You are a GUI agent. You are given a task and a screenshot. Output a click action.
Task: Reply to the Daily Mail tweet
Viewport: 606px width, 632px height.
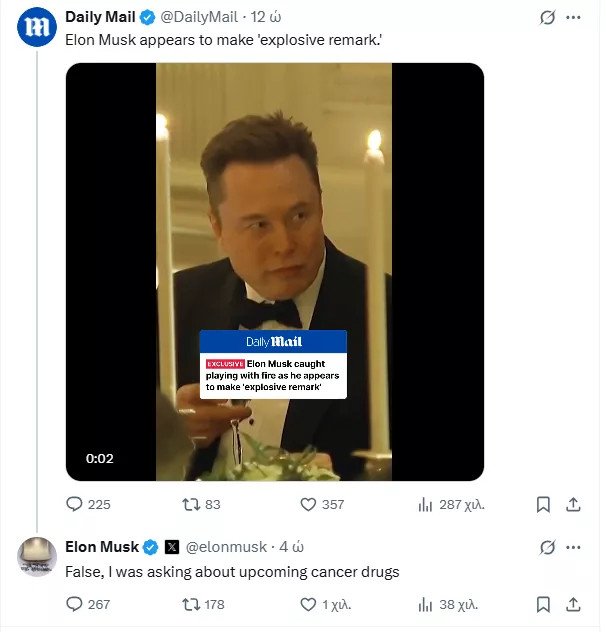coord(75,505)
